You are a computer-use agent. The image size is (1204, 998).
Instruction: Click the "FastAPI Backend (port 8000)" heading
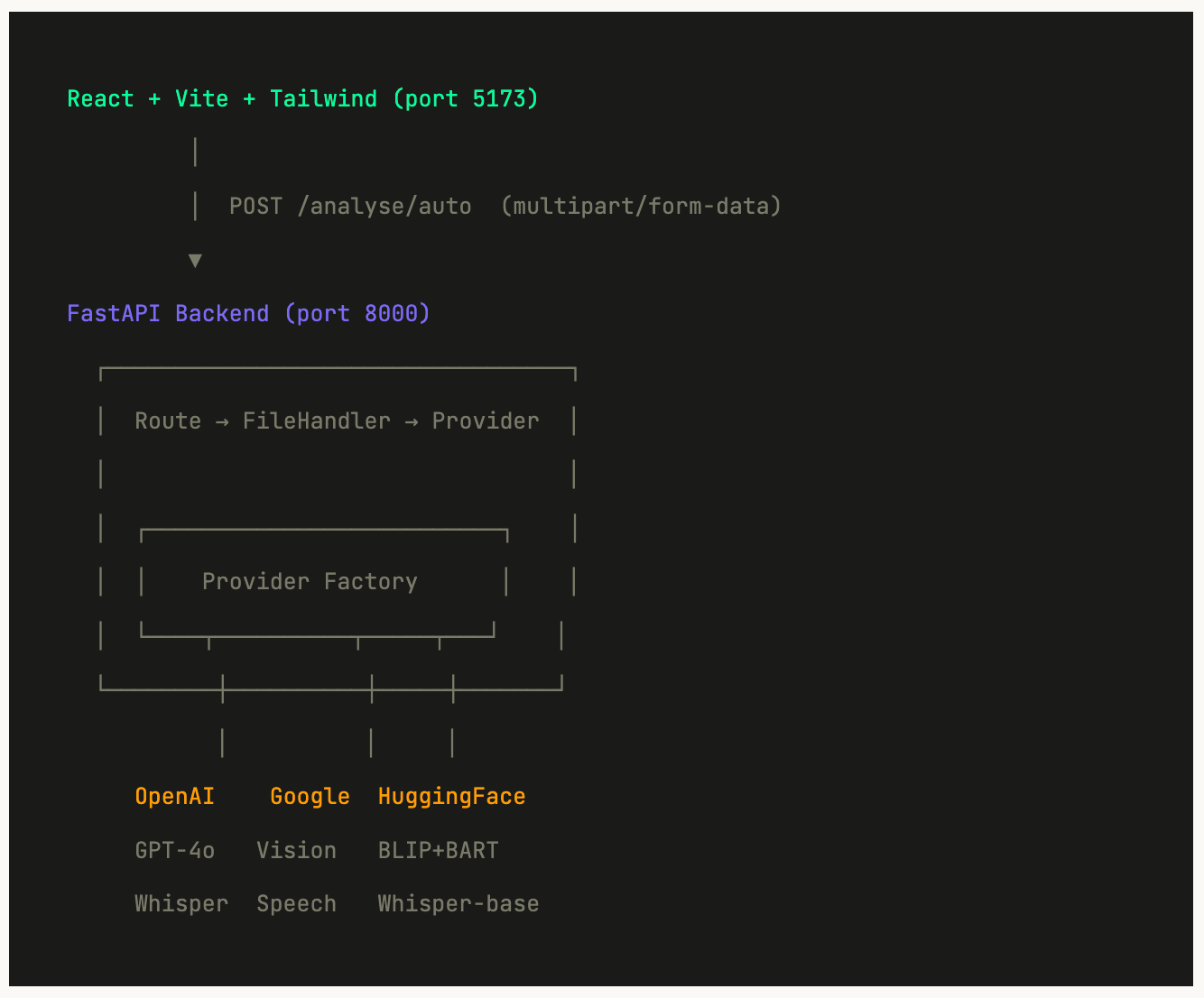pyautogui.click(x=249, y=314)
